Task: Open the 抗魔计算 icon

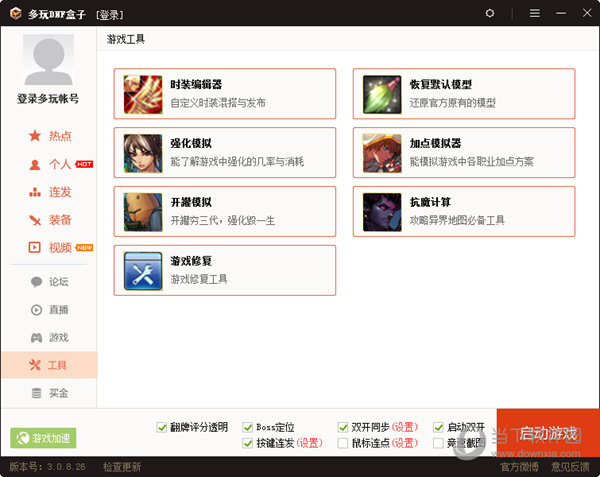Action: [x=382, y=212]
